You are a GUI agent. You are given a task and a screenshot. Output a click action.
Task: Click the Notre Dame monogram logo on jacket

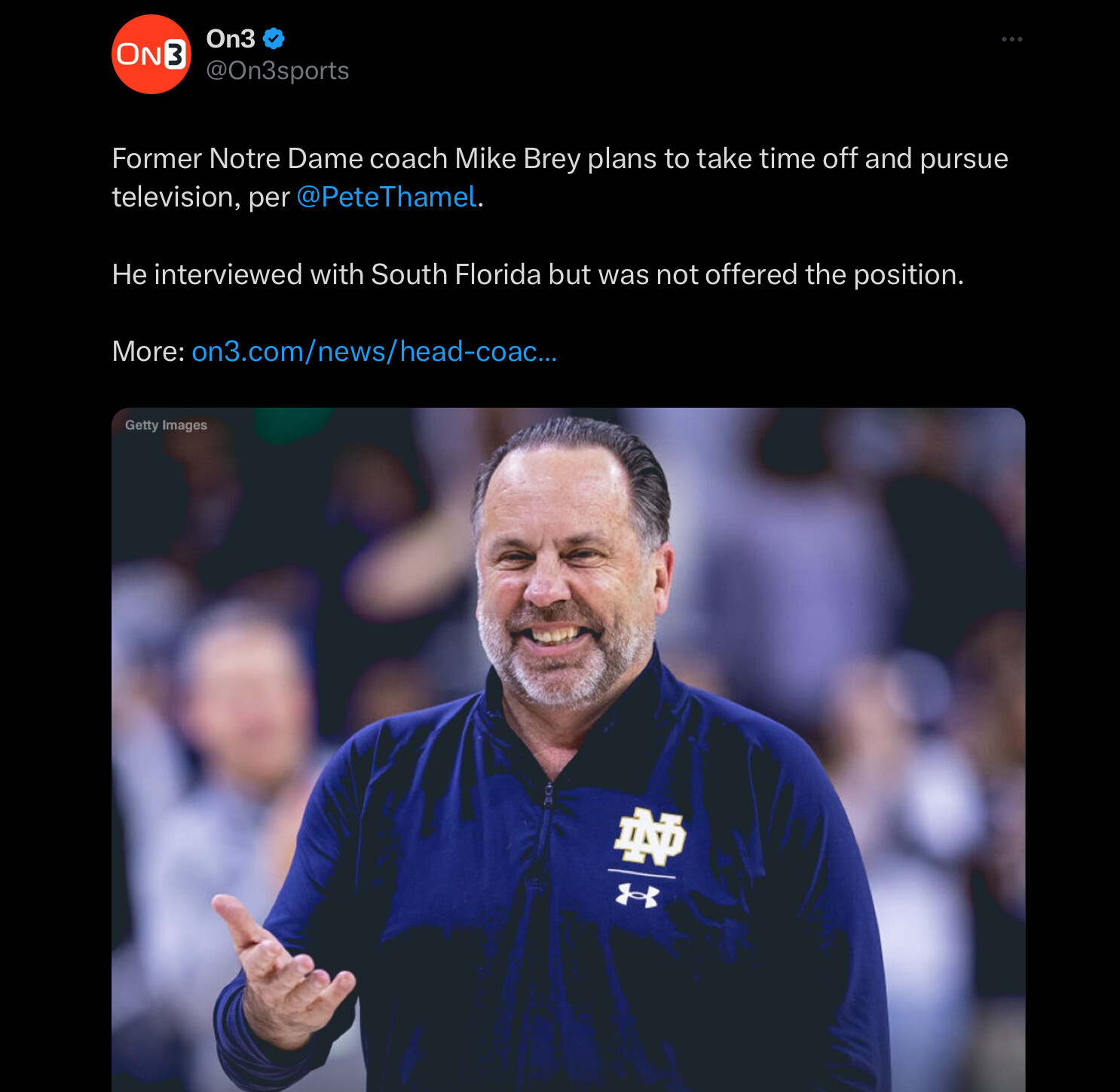(649, 836)
